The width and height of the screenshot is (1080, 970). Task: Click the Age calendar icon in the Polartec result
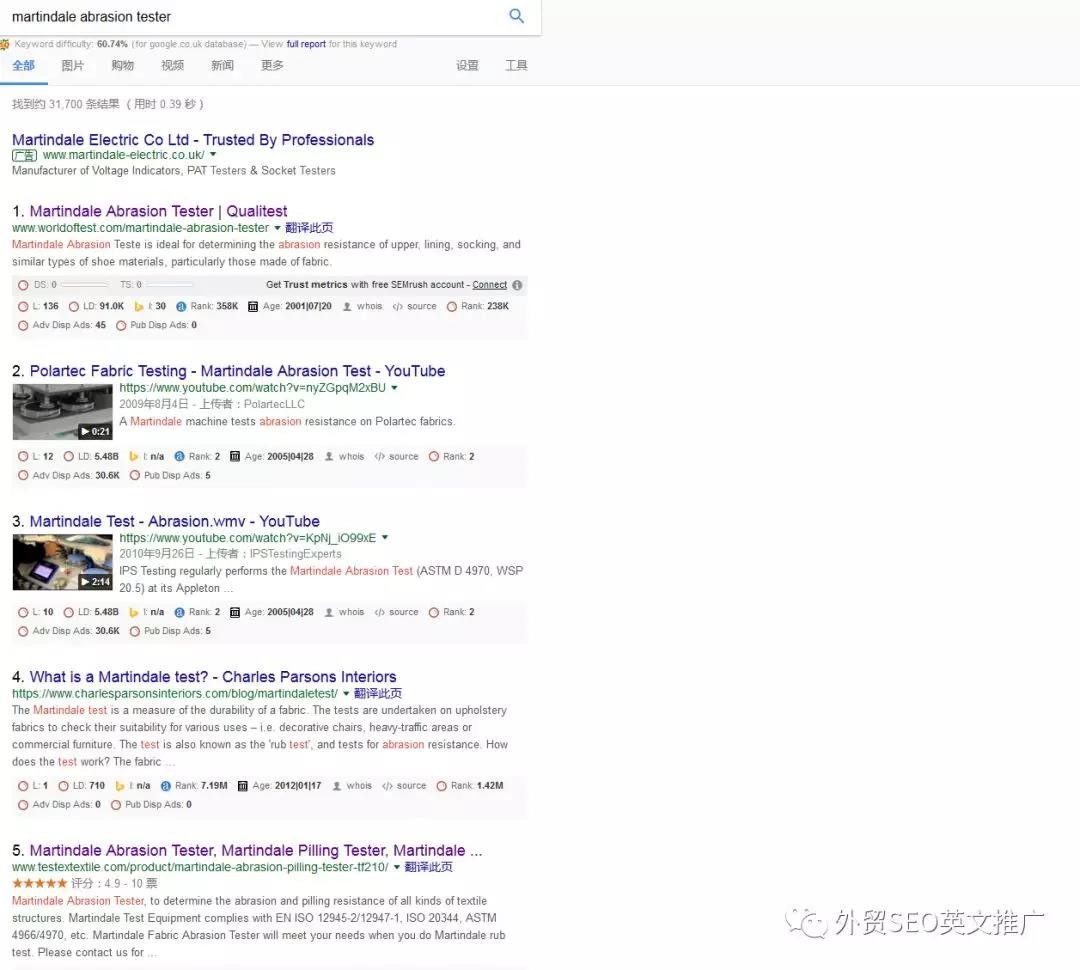[x=235, y=457]
